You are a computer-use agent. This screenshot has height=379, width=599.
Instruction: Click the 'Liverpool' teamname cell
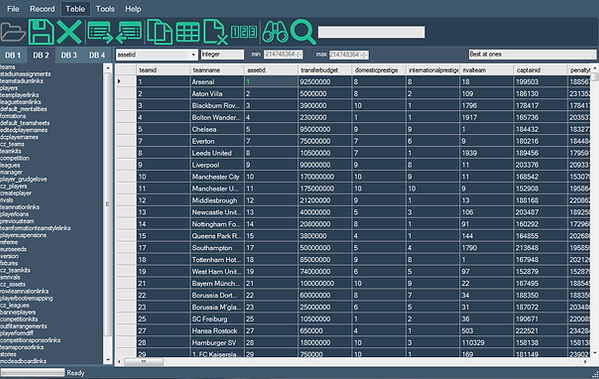(217, 165)
